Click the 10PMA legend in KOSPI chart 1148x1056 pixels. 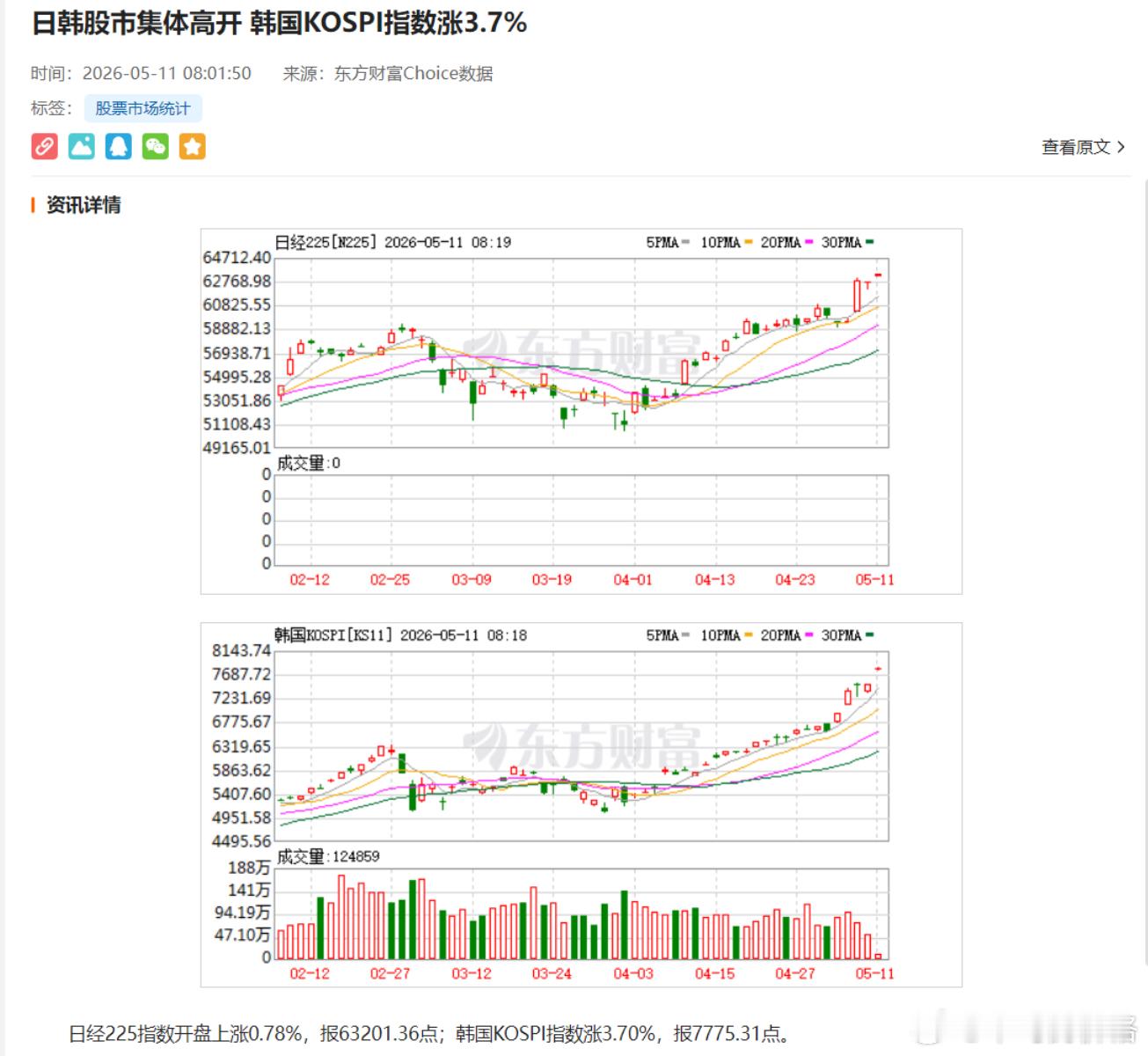[727, 634]
